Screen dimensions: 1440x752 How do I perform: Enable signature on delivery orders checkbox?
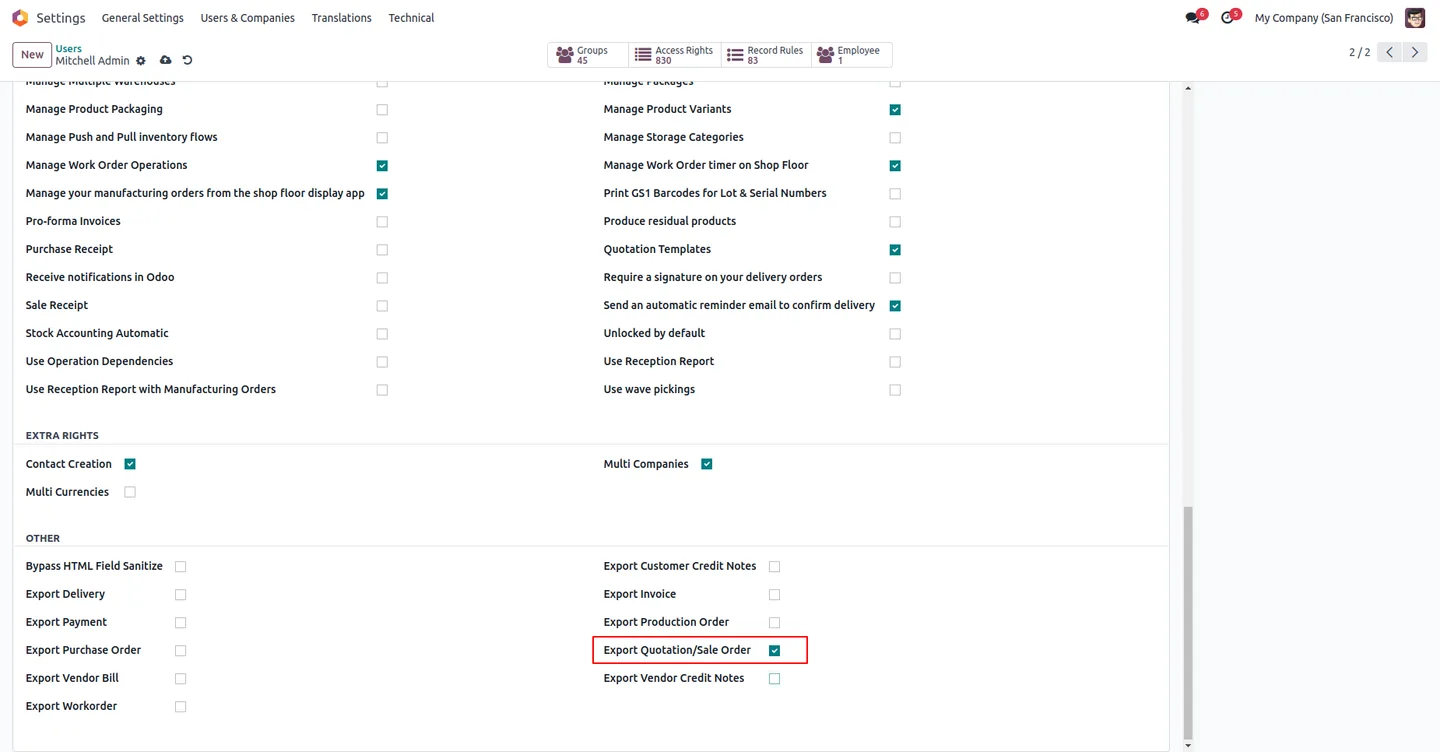pos(895,278)
